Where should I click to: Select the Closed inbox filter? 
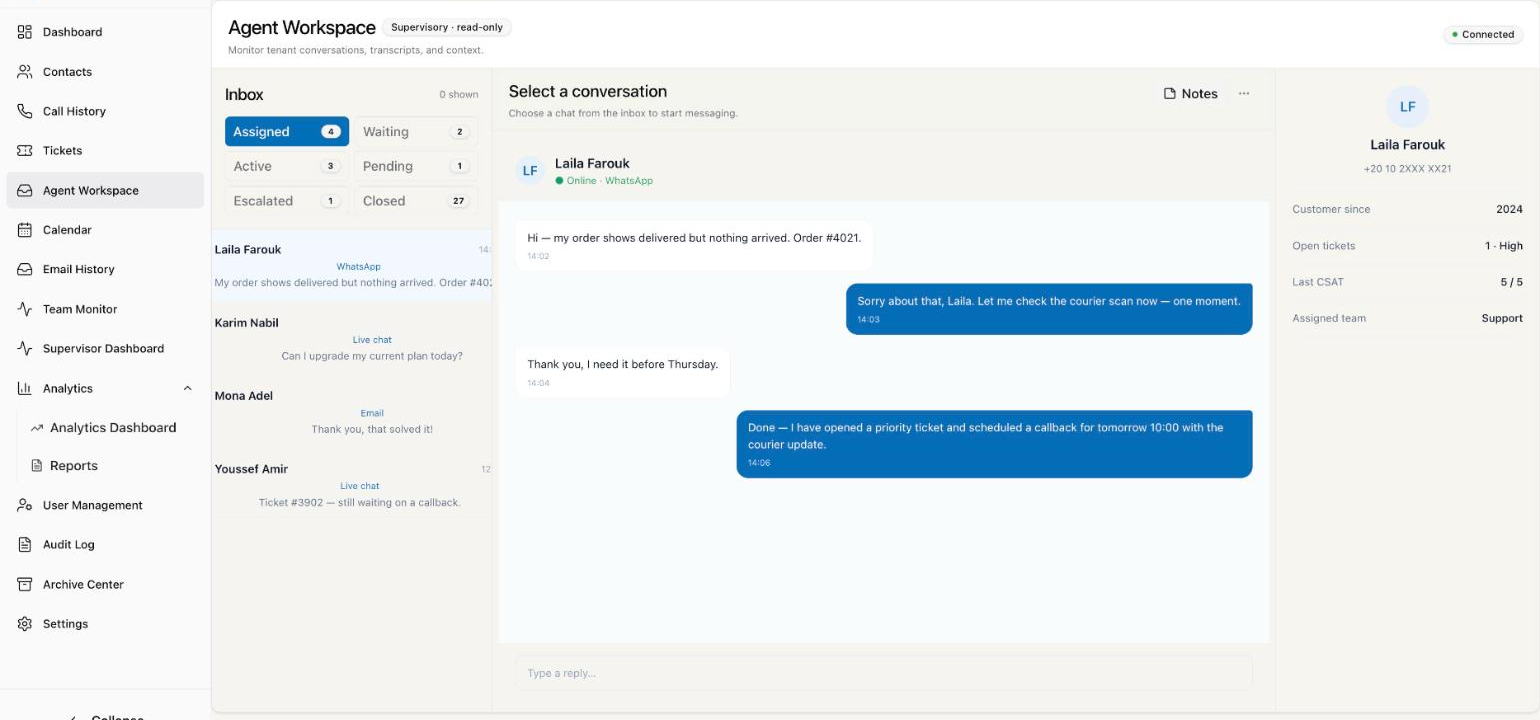point(416,201)
